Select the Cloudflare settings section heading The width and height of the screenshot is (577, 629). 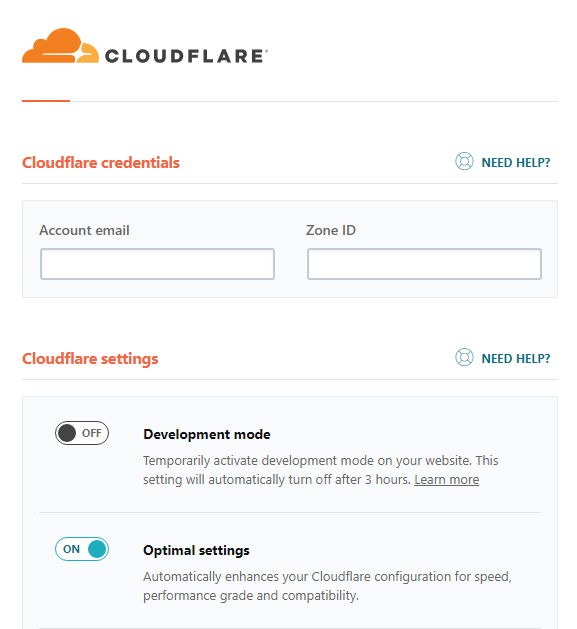point(90,359)
